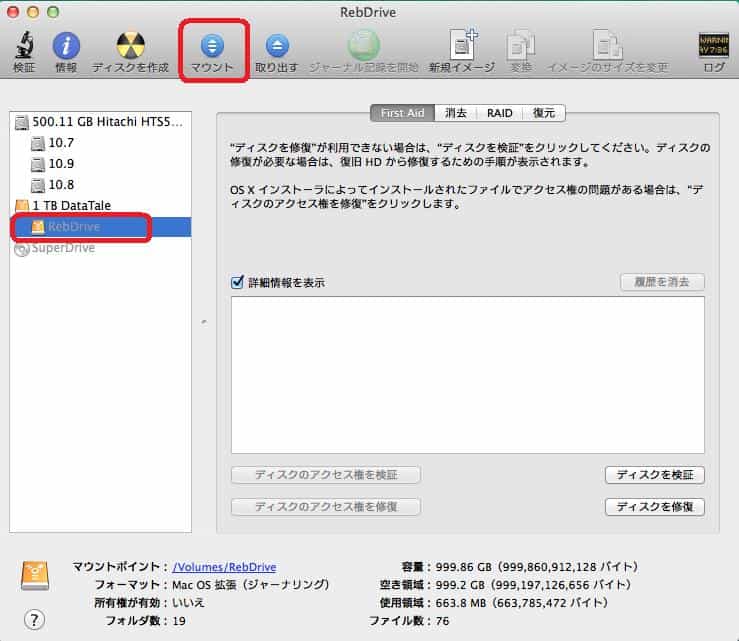Switch to the Restore (復元) tab
This screenshot has width=739, height=641.
tap(544, 113)
